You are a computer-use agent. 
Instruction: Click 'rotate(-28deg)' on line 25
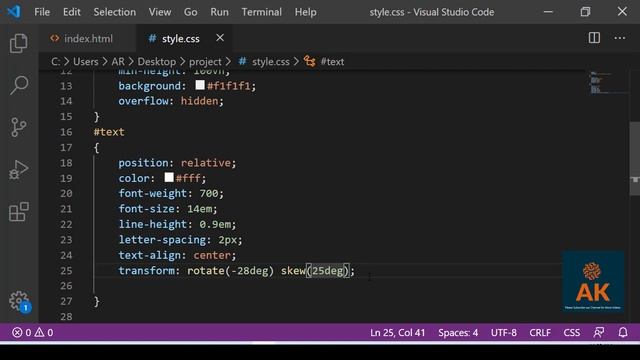point(230,271)
